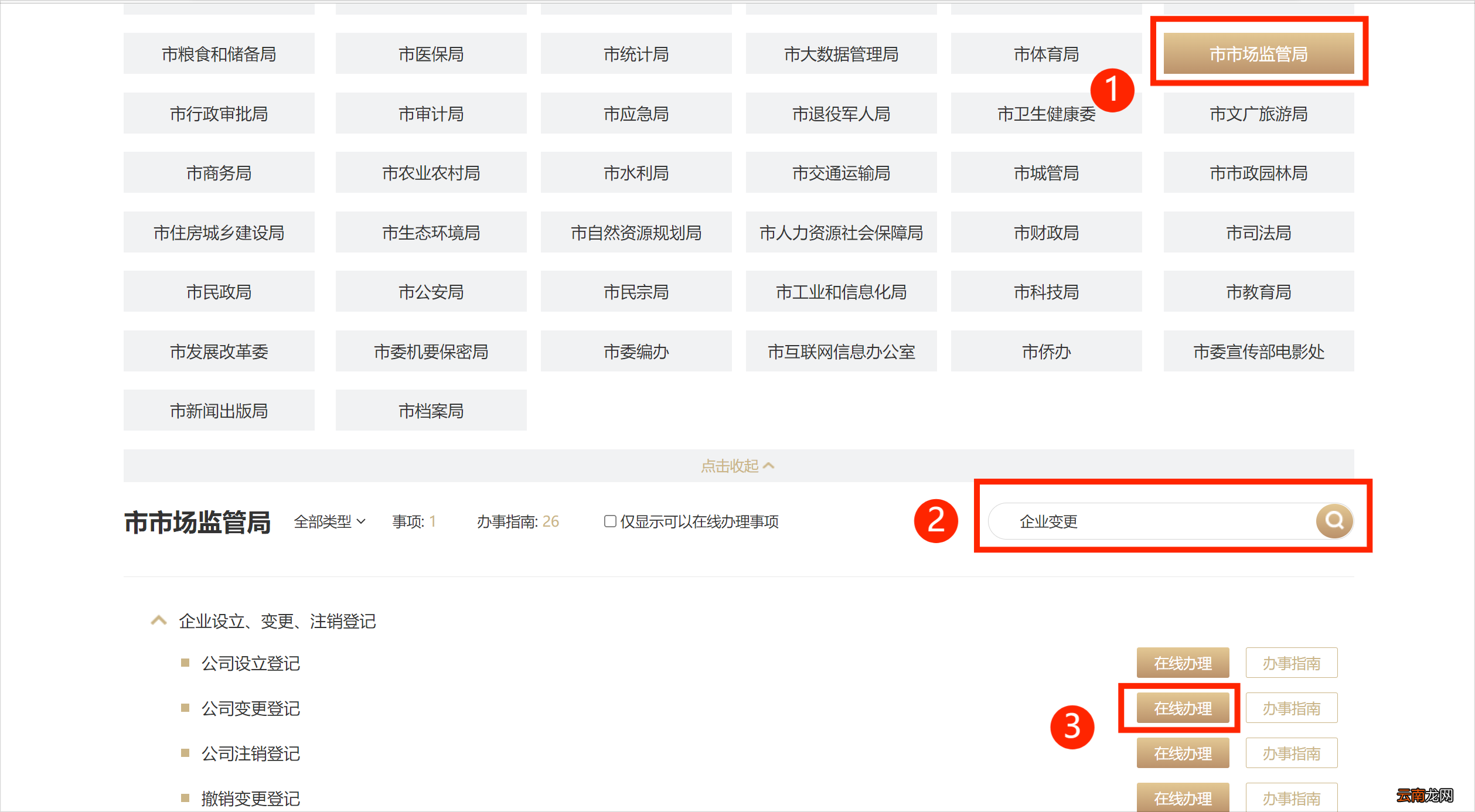Select the 市医保局 department
Viewport: 1475px width, 812px height.
431,53
